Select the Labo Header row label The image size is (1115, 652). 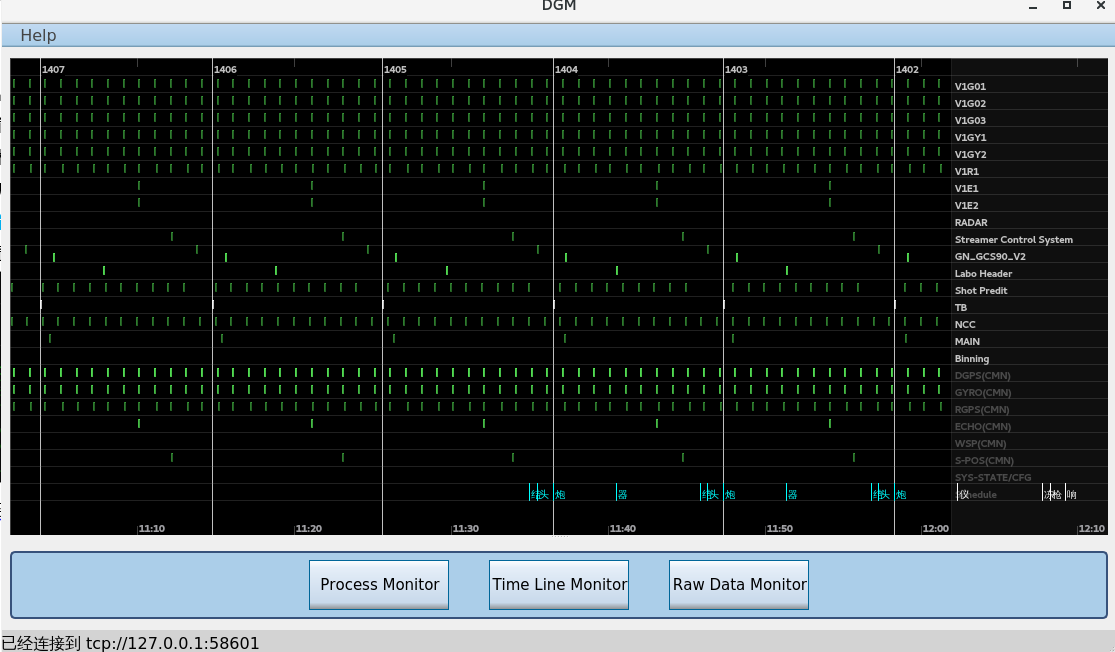[x=983, y=274]
